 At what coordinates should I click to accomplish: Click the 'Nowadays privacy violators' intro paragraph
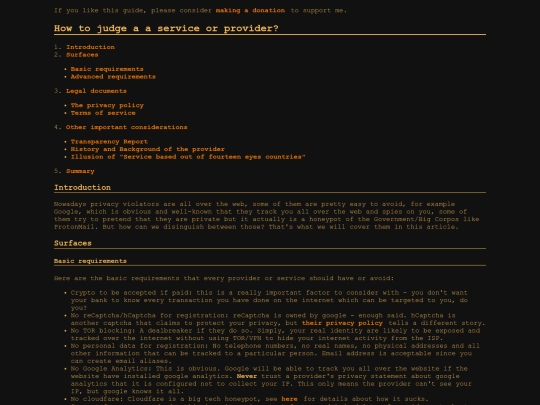(x=267, y=215)
